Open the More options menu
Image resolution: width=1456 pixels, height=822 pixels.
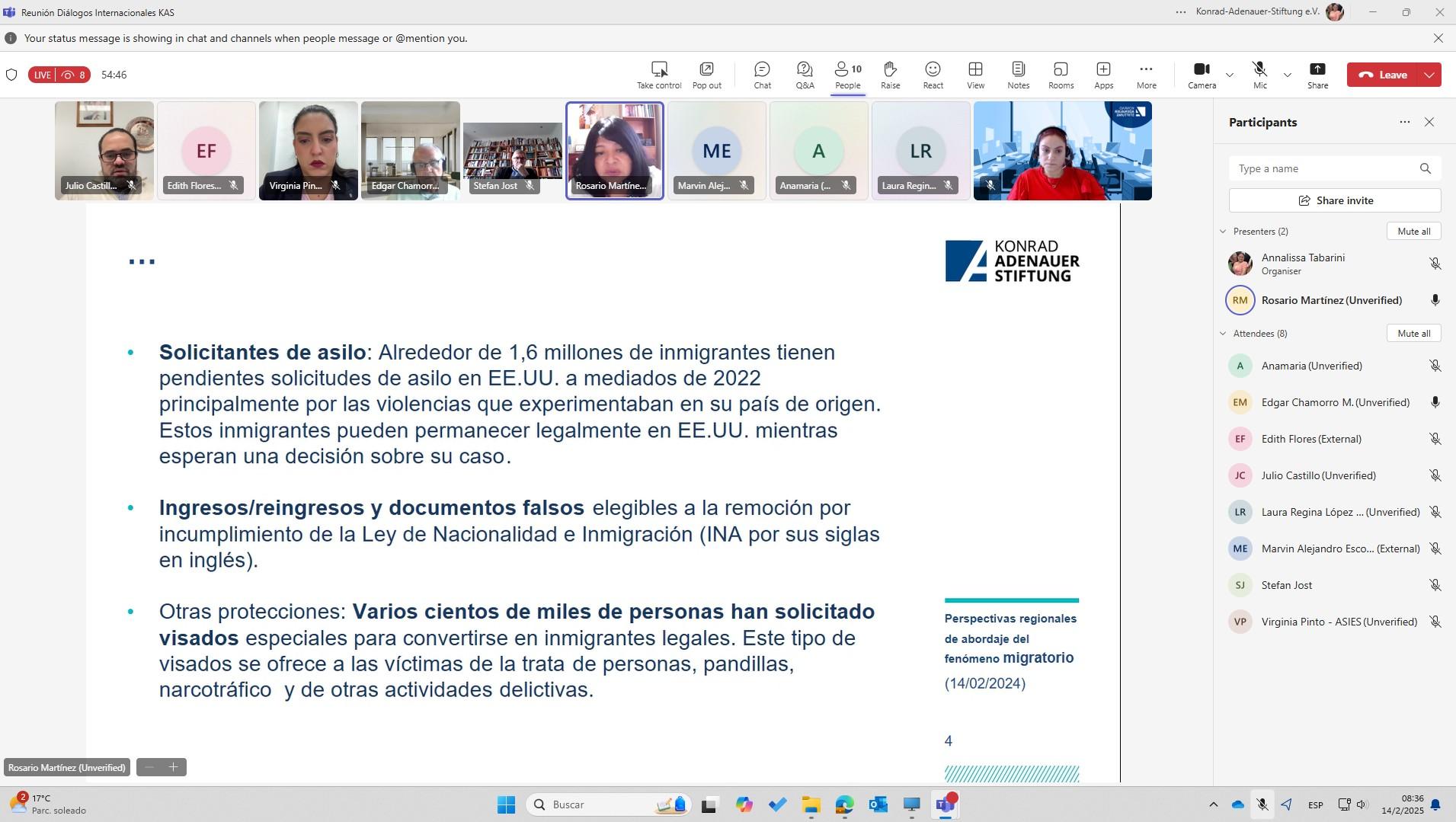[x=1146, y=75]
